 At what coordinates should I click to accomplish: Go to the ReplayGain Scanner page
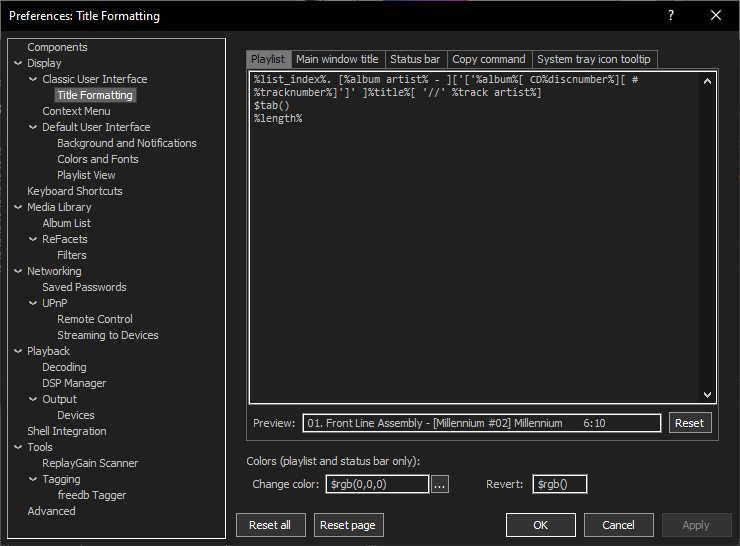coord(90,463)
